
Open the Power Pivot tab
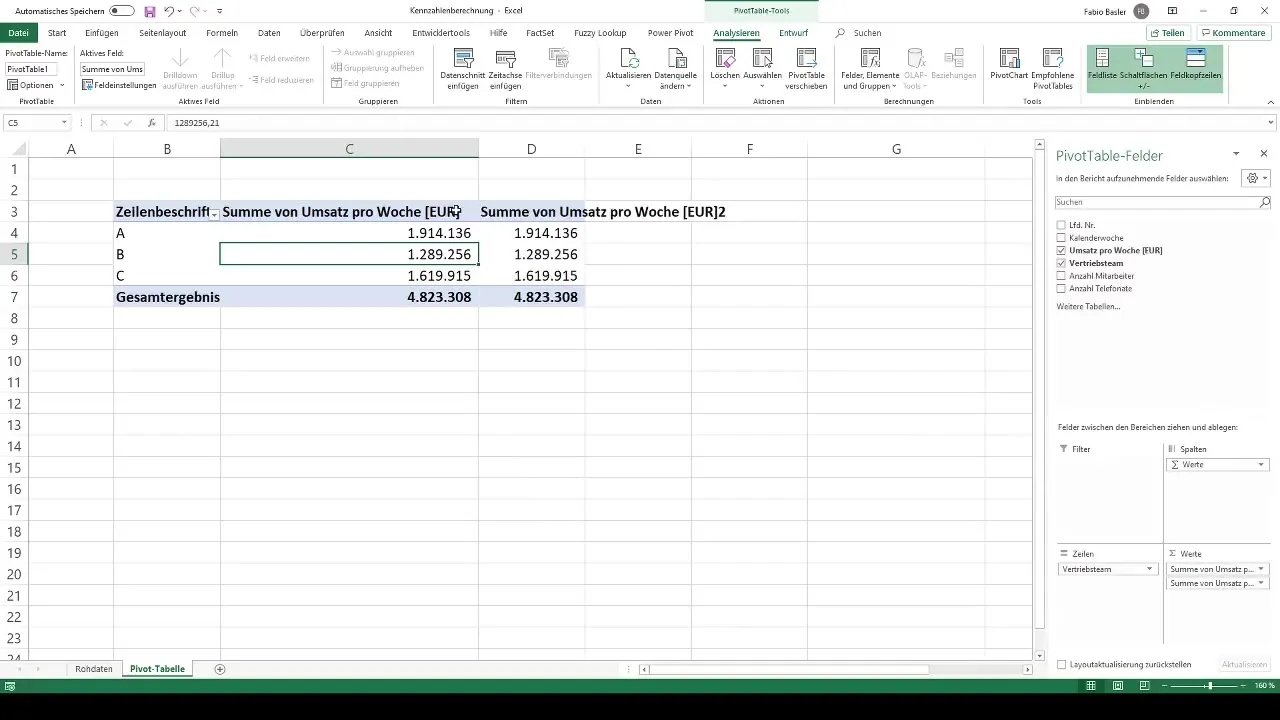[670, 33]
